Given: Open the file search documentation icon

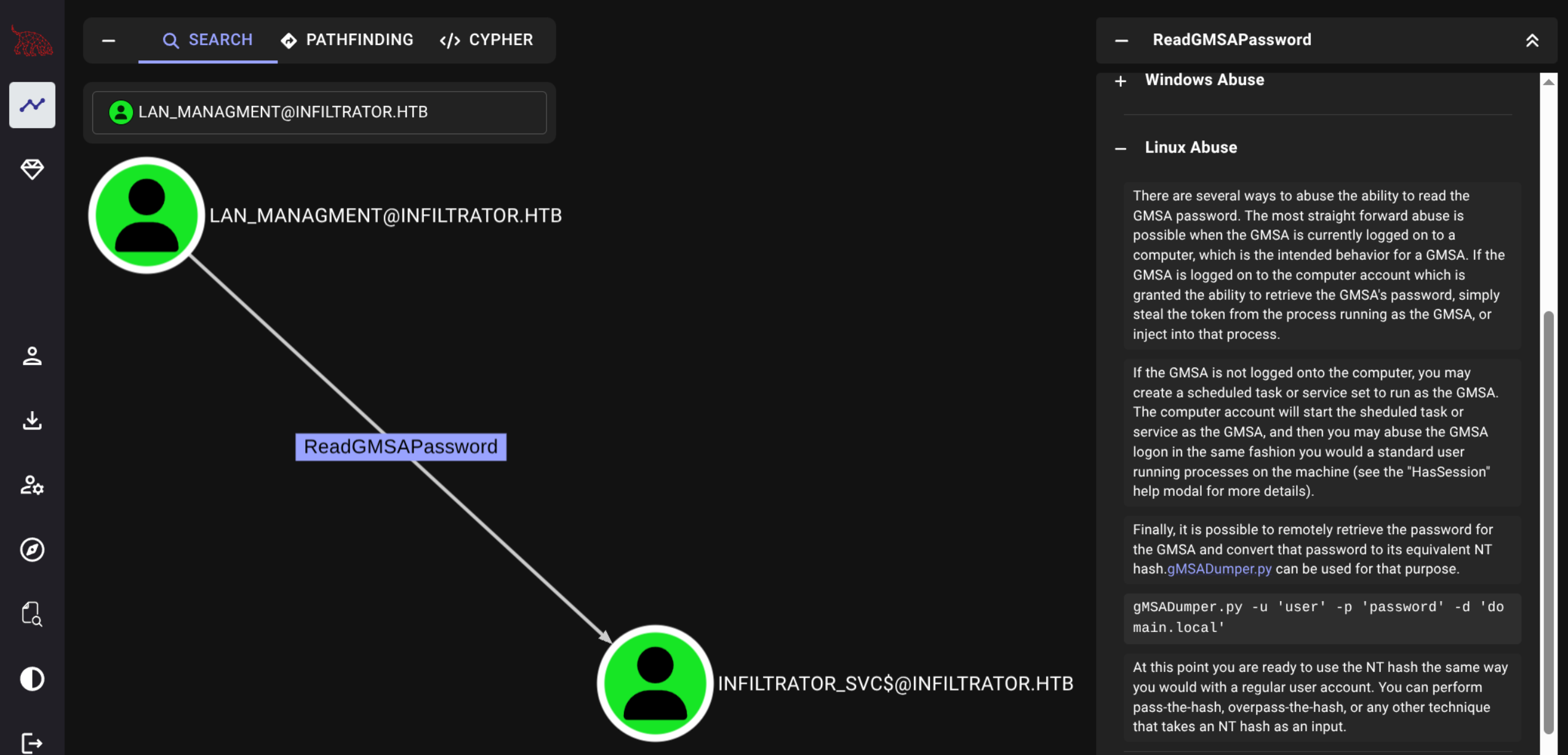Looking at the screenshot, I should pyautogui.click(x=32, y=614).
